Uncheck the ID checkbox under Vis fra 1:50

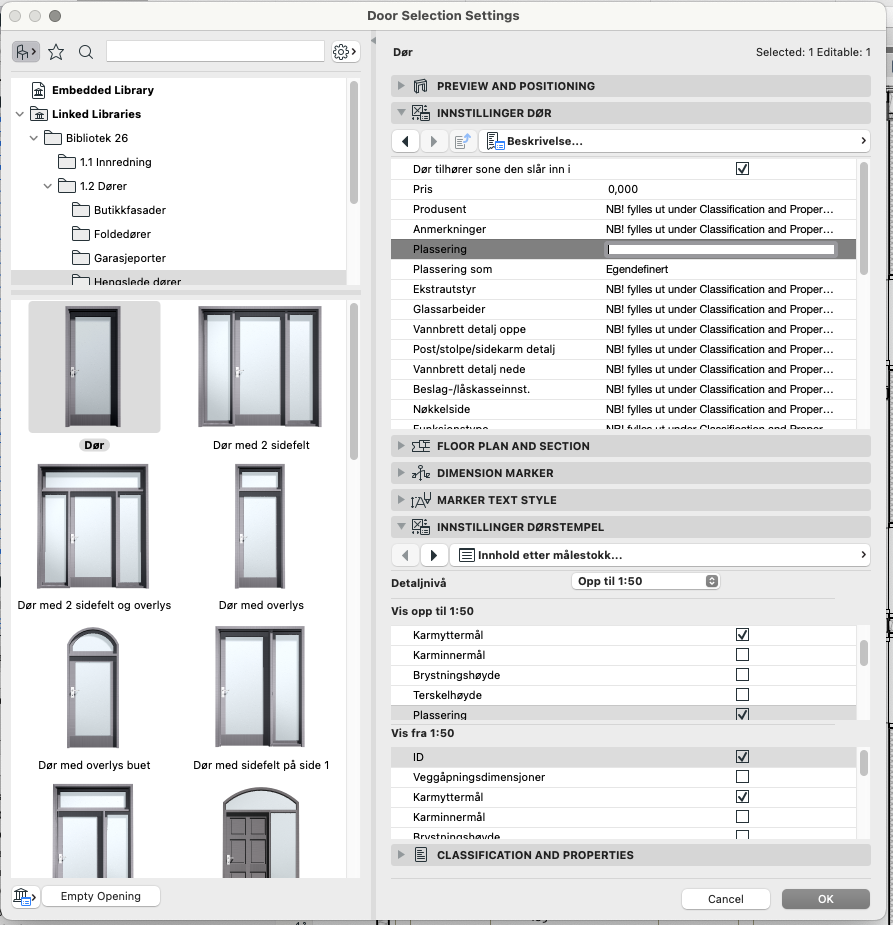pyautogui.click(x=742, y=757)
